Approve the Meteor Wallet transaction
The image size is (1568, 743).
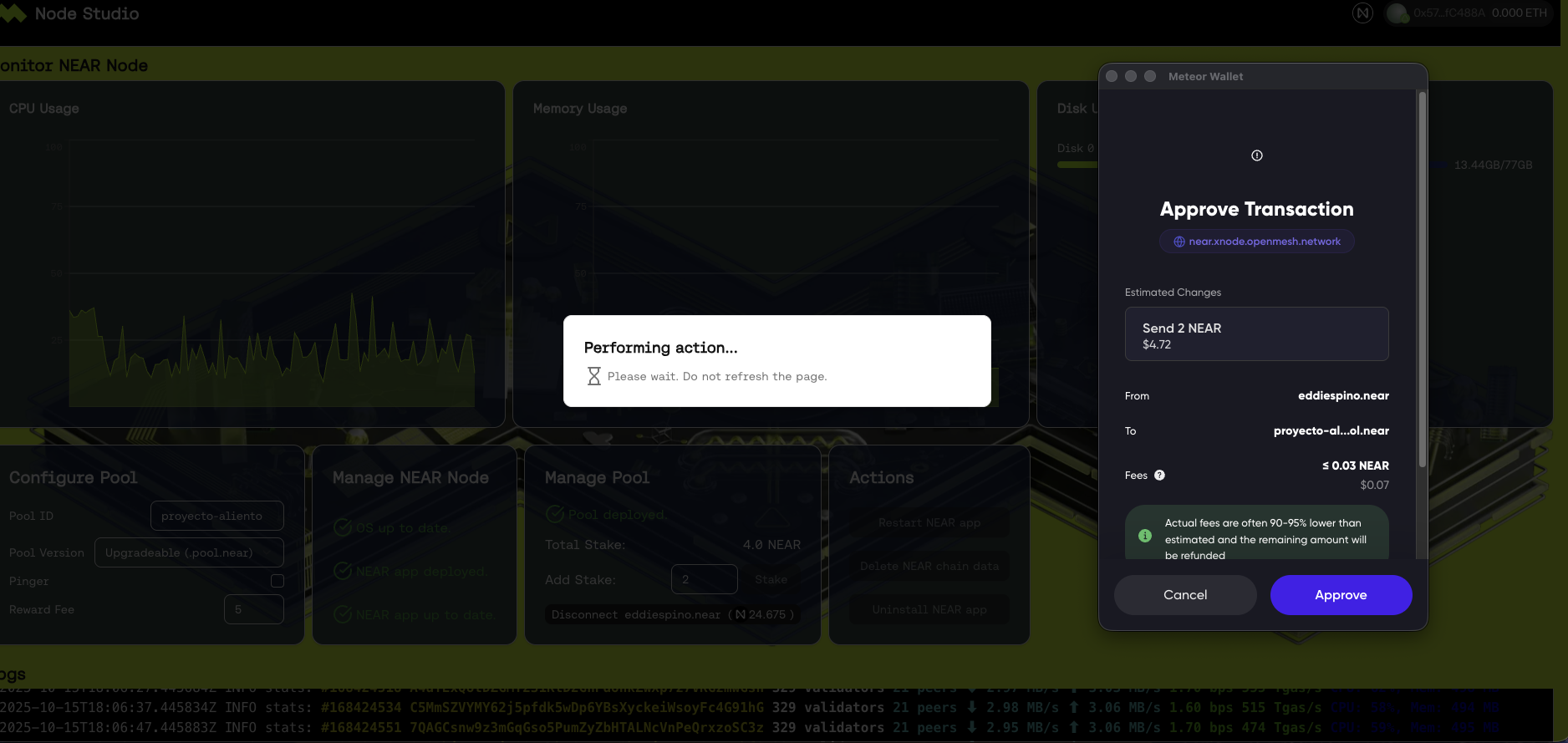[1341, 595]
